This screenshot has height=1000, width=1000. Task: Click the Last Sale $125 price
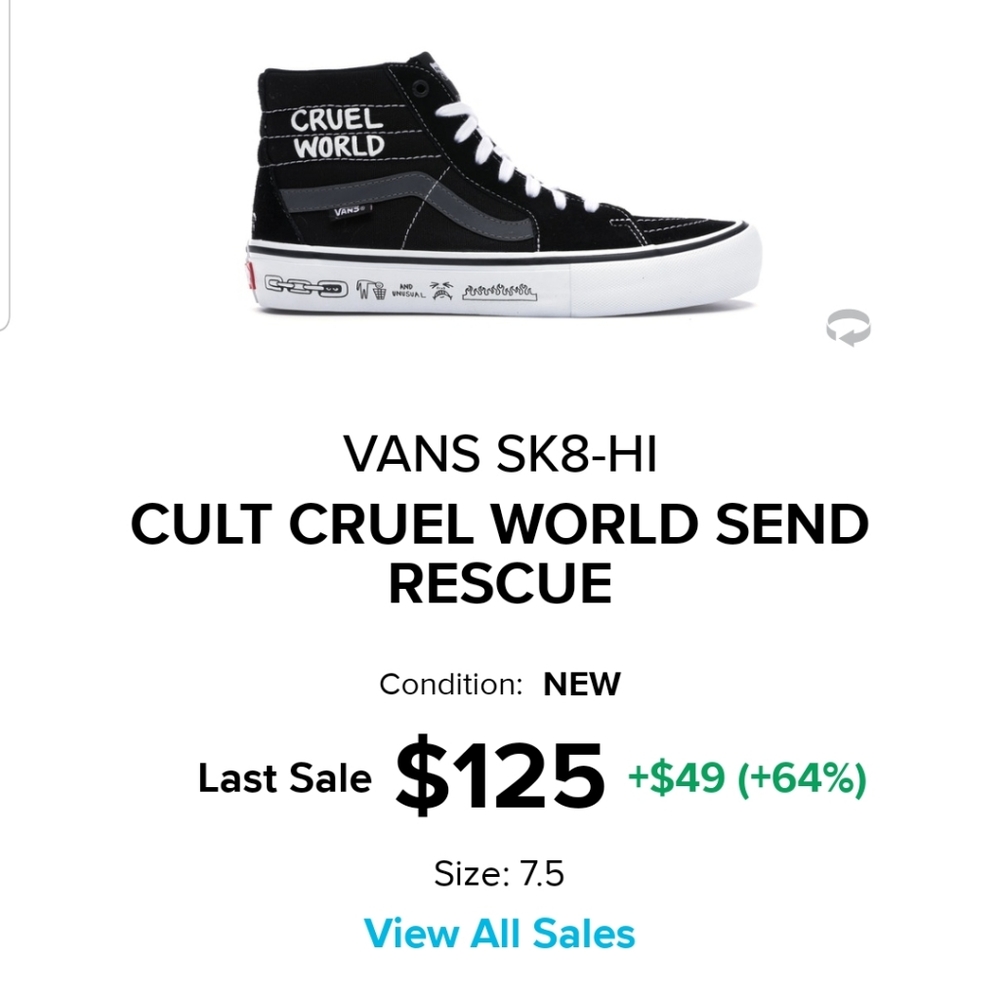500,778
